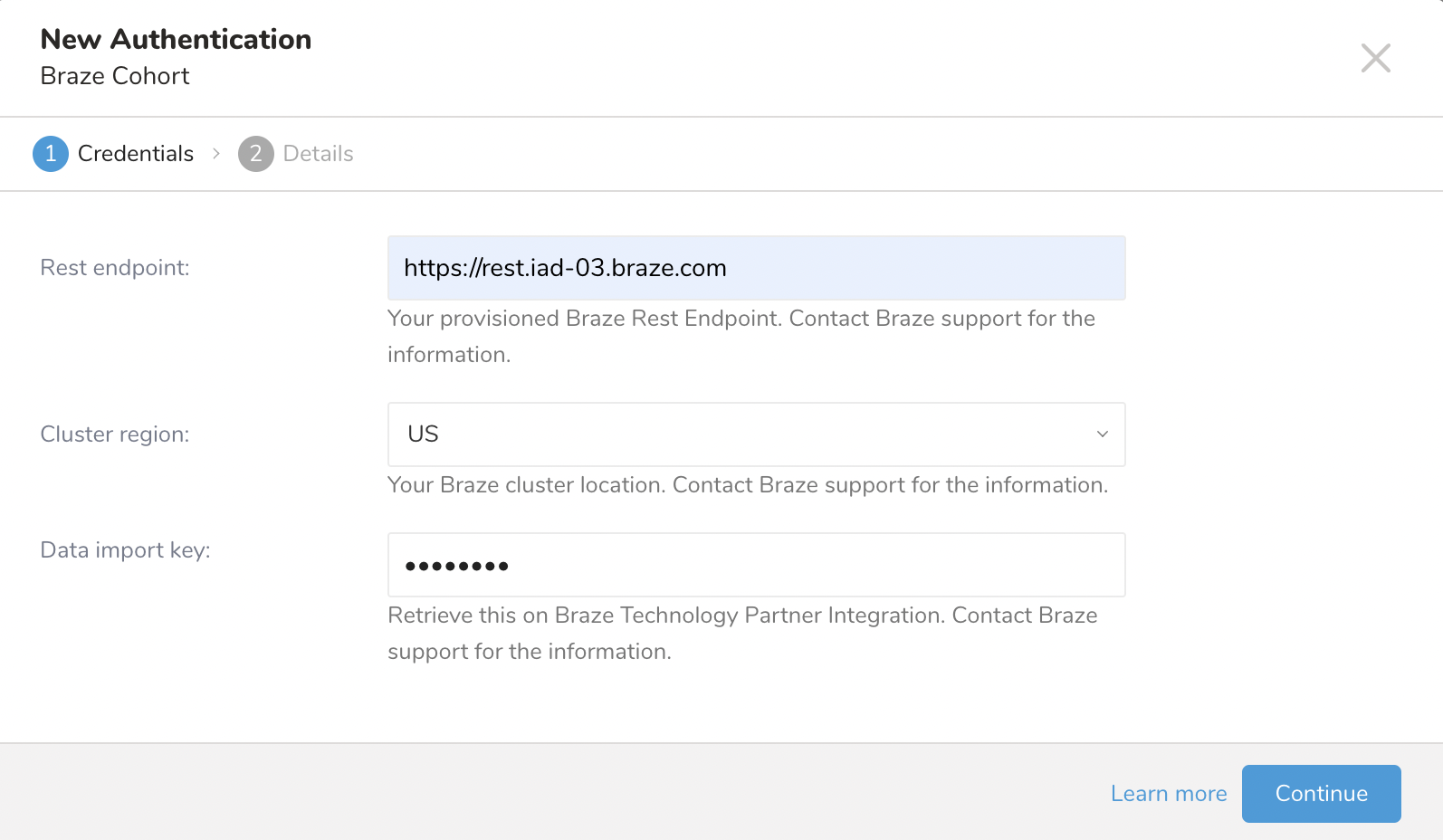This screenshot has width=1443, height=840.
Task: Click the Cluster region label
Action: pyautogui.click(x=115, y=434)
